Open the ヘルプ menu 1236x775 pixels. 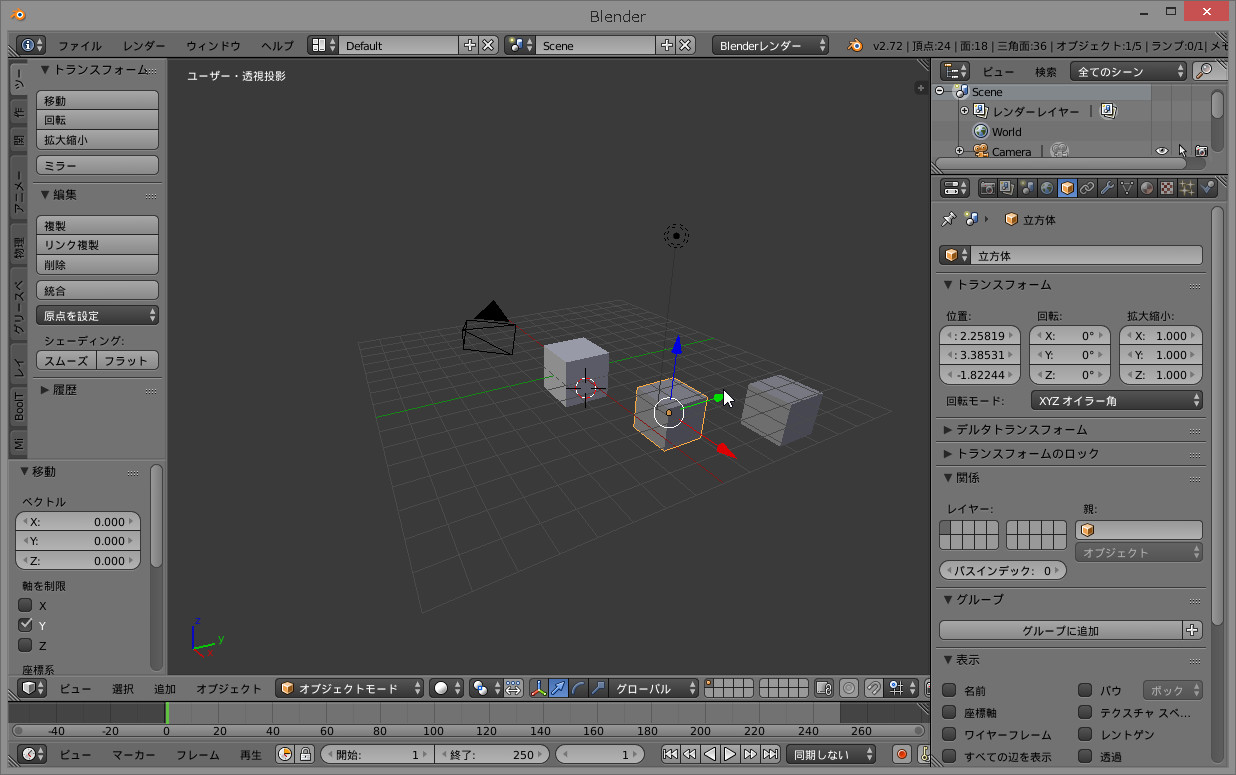coord(277,45)
